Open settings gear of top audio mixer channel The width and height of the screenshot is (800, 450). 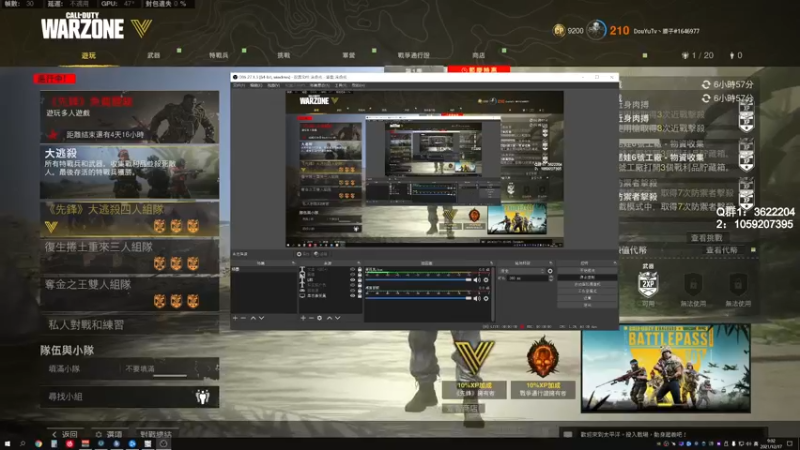point(486,280)
